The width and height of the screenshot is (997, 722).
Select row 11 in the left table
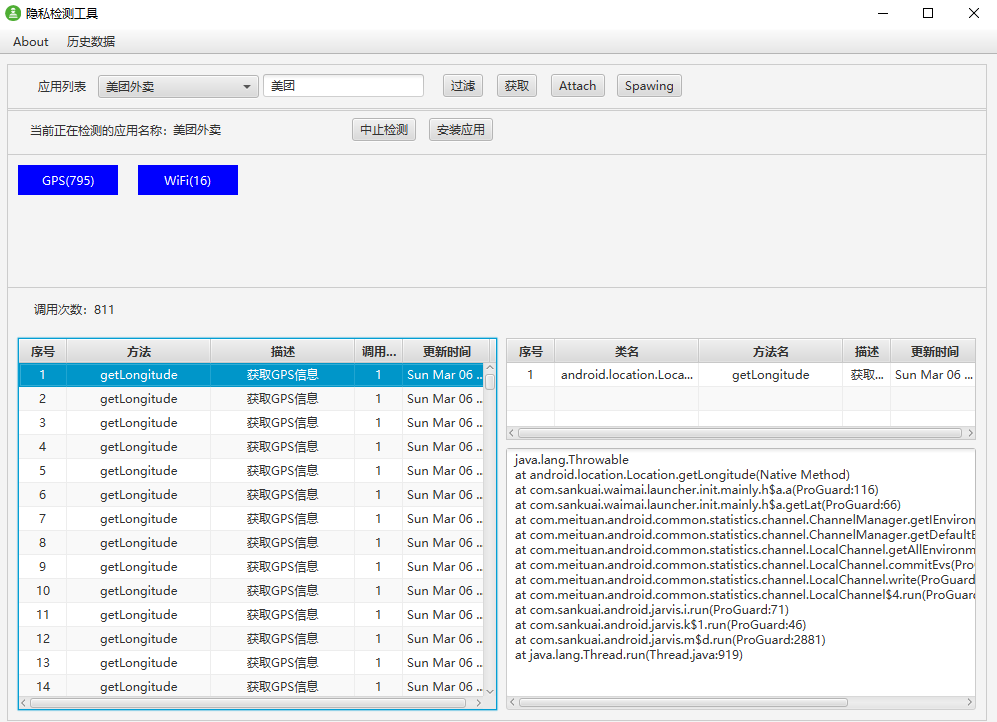point(251,615)
